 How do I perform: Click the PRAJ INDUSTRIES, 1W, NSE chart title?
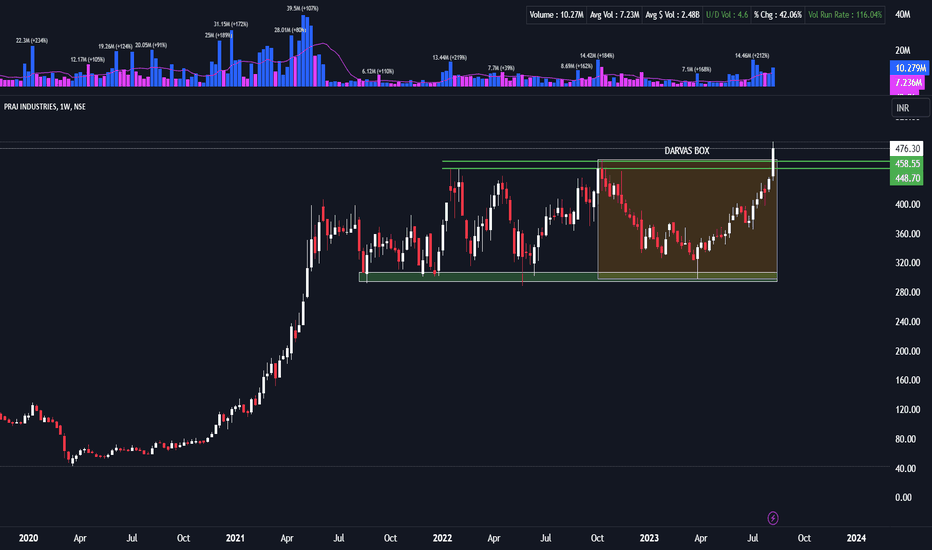(45, 106)
